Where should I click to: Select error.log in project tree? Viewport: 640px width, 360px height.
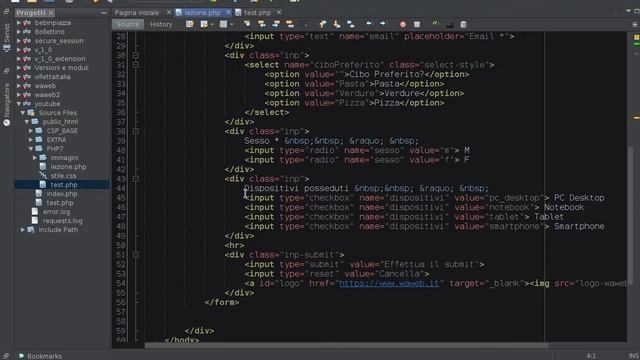pos(56,211)
